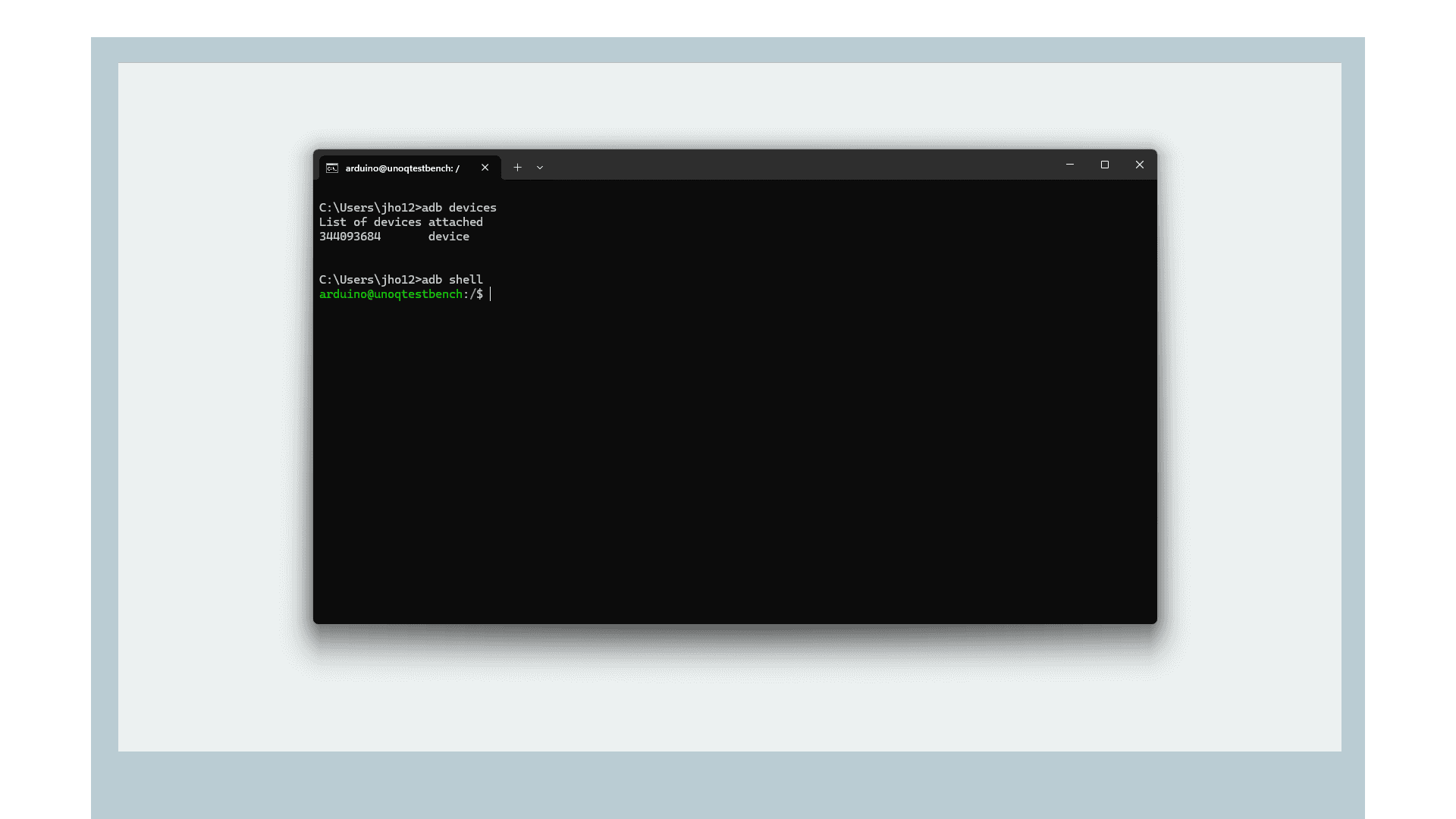Close the arduino@unoqtestbench tab
The width and height of the screenshot is (1456, 819).
(x=485, y=168)
